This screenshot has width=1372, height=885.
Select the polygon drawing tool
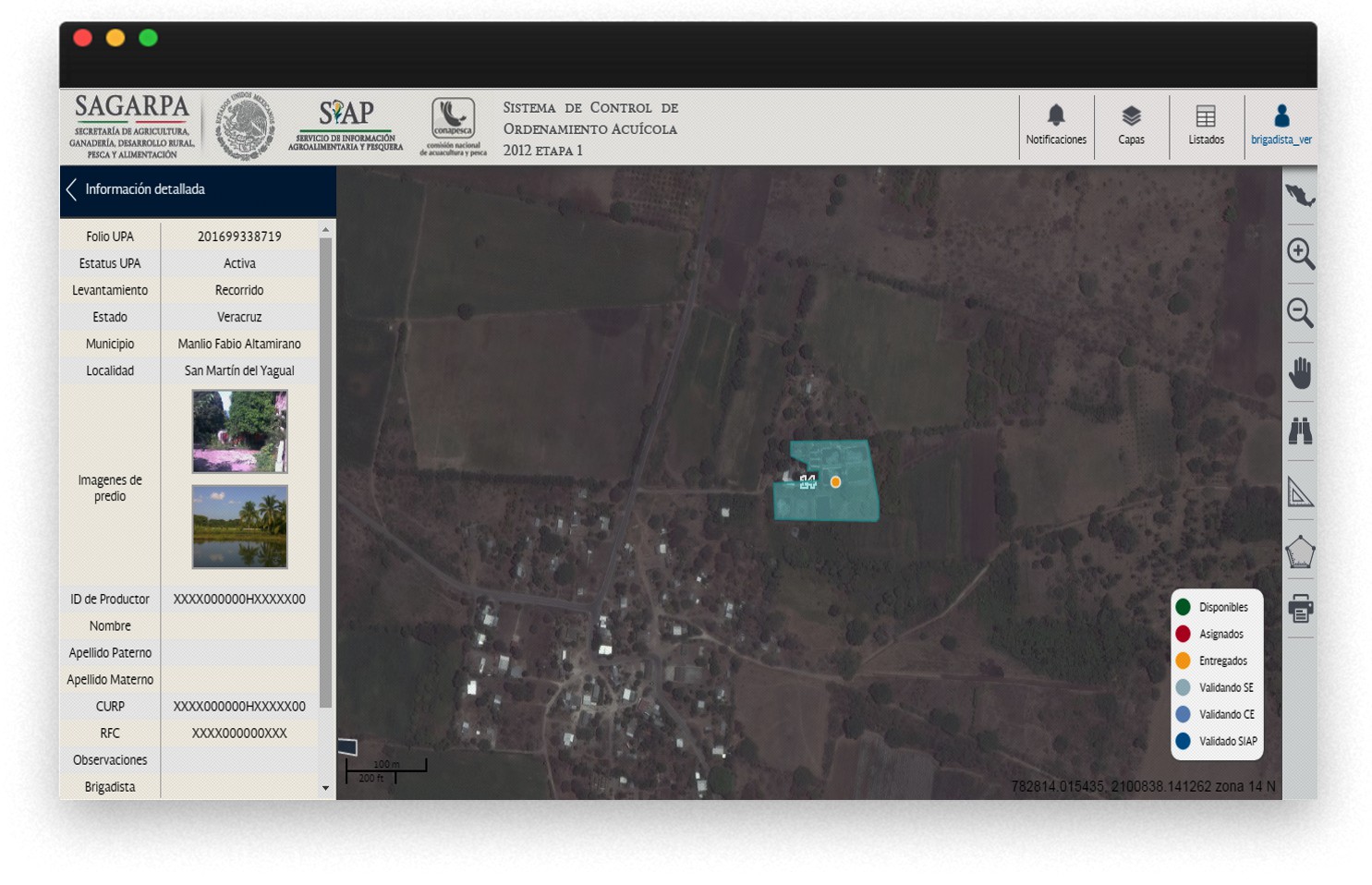pyautogui.click(x=1300, y=552)
